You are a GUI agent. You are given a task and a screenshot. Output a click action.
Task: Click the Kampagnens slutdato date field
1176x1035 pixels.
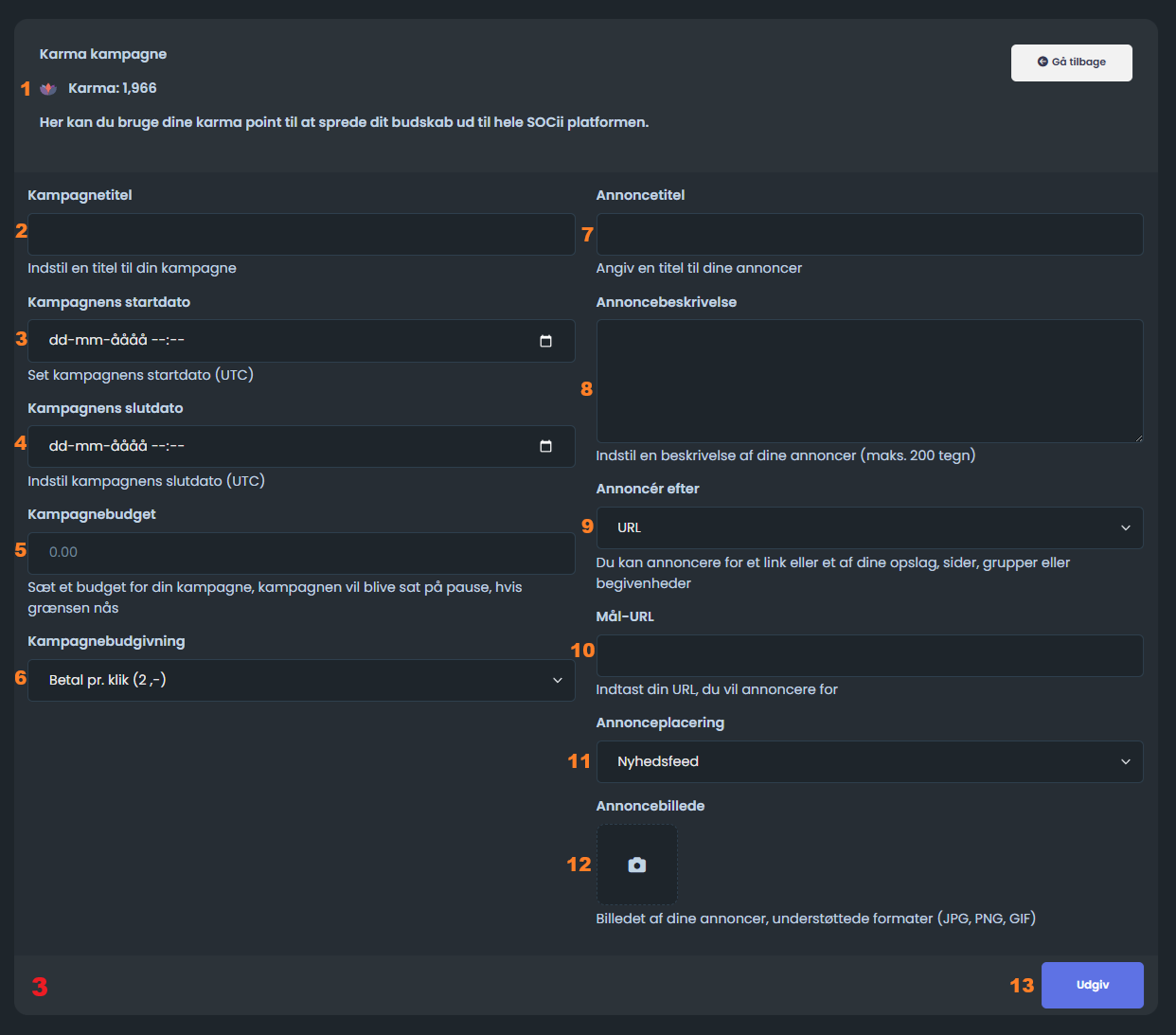(x=284, y=447)
